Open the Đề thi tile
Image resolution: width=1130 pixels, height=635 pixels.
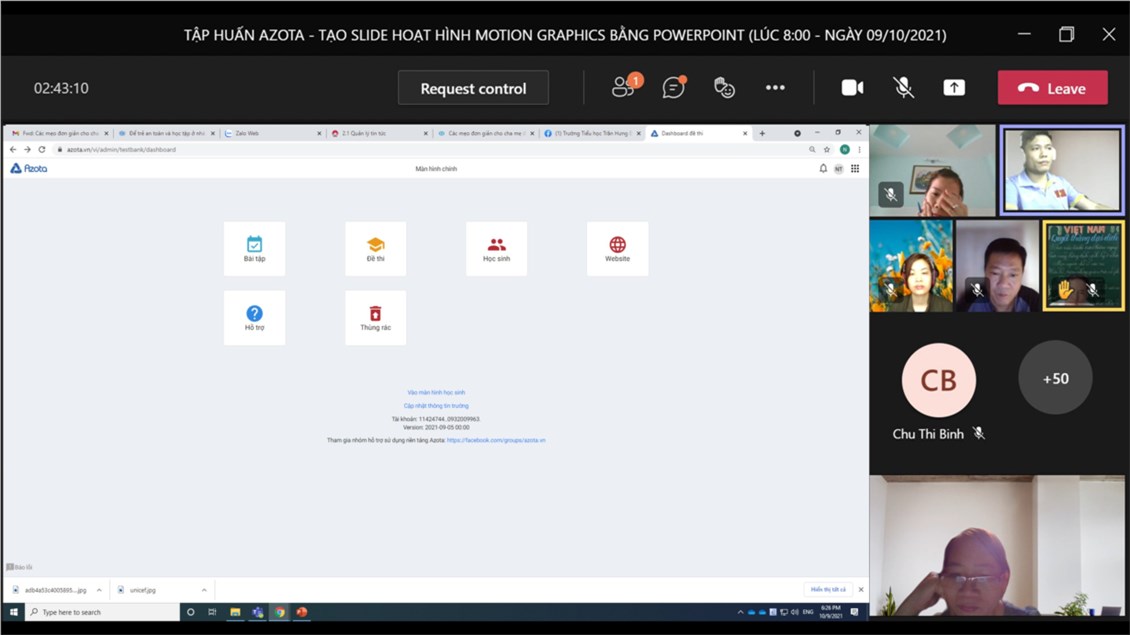375,249
